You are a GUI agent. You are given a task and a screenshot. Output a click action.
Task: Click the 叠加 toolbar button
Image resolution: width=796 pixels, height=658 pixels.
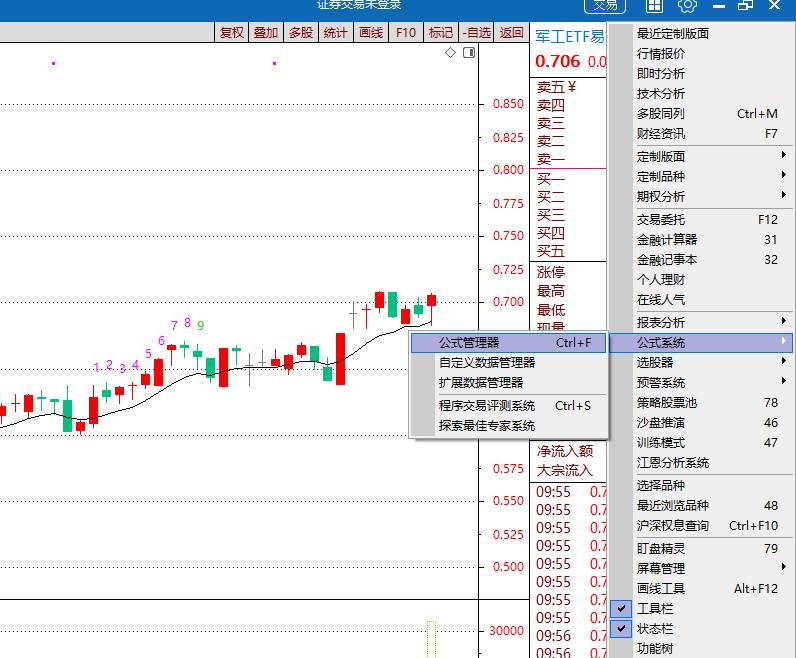(x=266, y=32)
